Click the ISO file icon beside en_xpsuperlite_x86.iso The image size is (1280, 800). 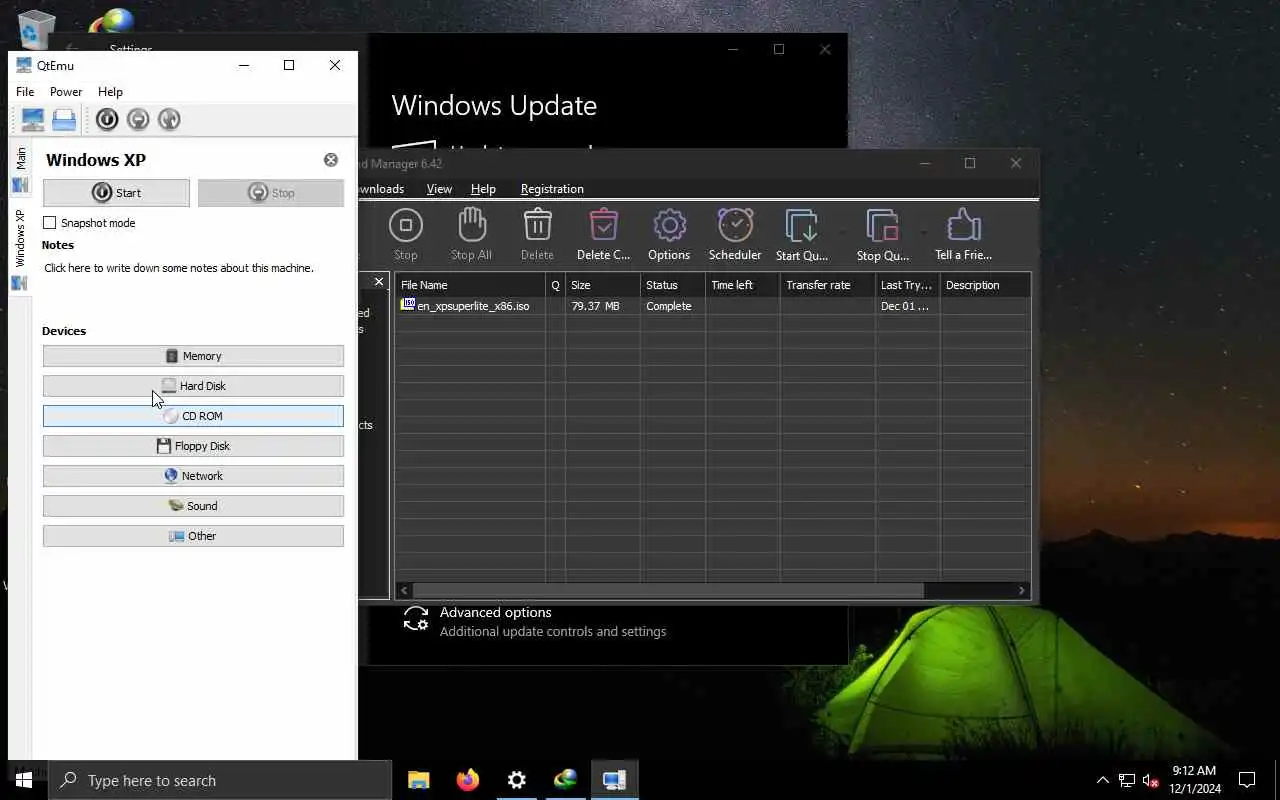[408, 305]
